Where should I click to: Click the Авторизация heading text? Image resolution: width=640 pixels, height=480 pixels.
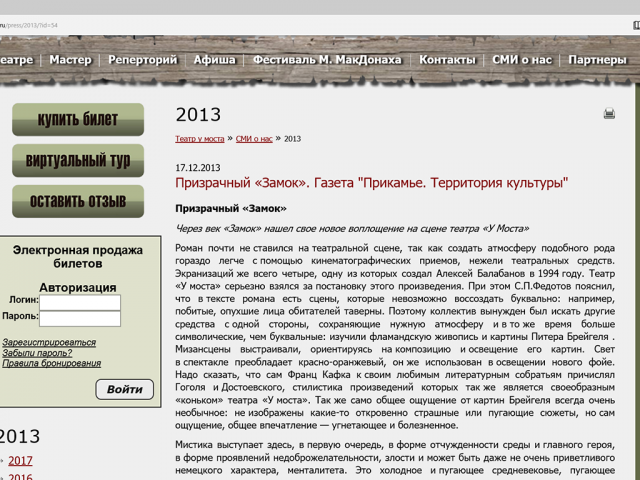pyautogui.click(x=78, y=287)
